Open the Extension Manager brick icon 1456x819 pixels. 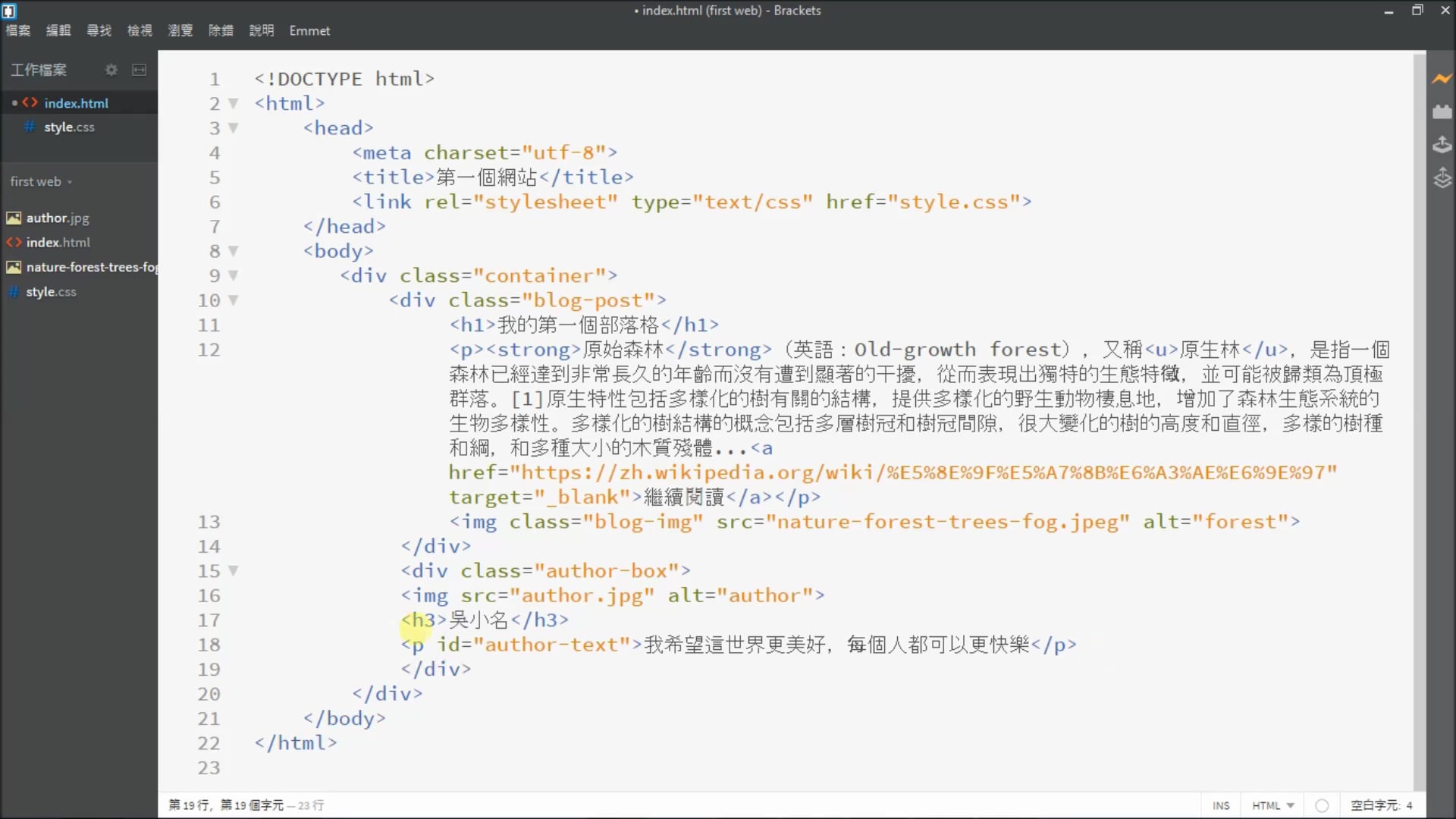(1442, 111)
